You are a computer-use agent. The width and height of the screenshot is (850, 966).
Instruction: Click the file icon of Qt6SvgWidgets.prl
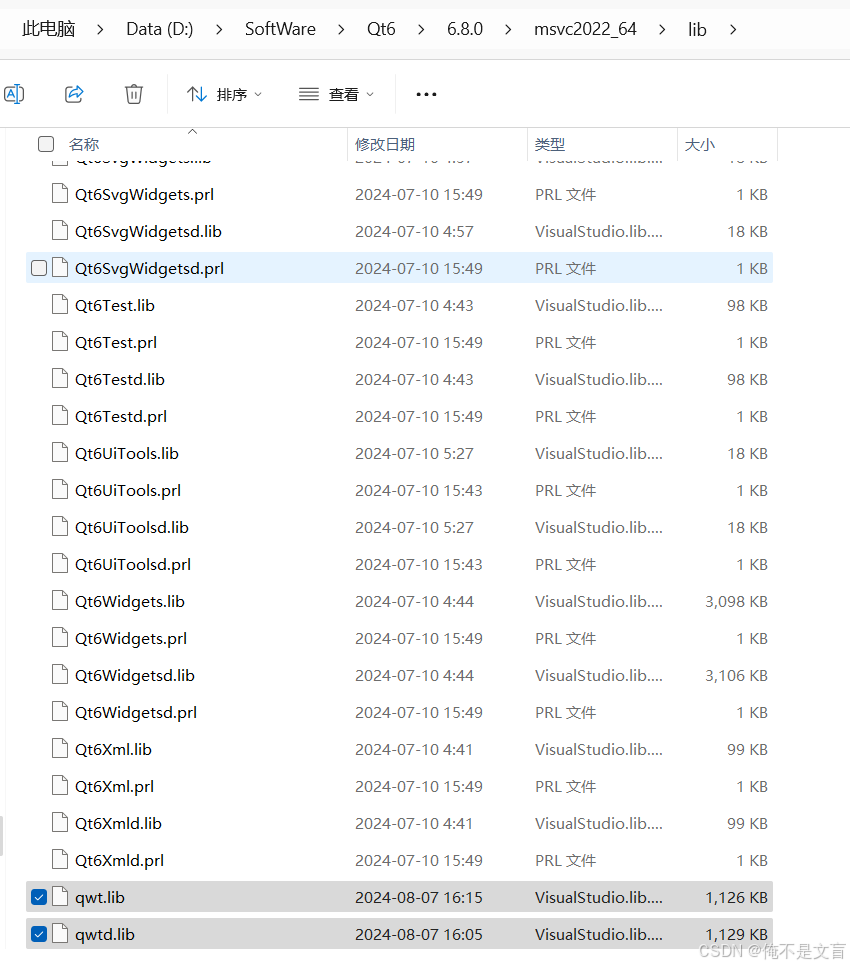(x=60, y=193)
